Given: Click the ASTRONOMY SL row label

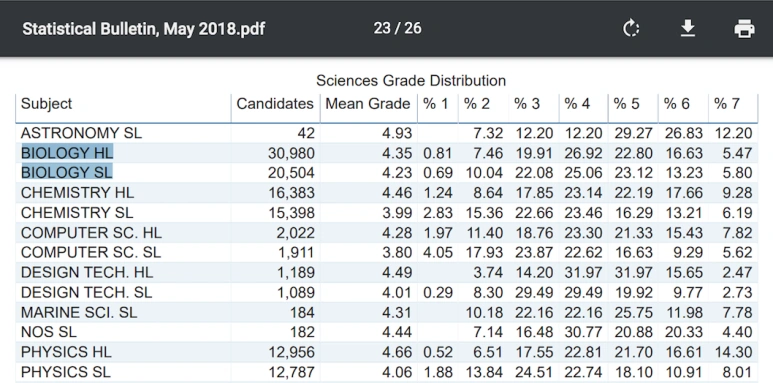Looking at the screenshot, I should click(x=81, y=133).
